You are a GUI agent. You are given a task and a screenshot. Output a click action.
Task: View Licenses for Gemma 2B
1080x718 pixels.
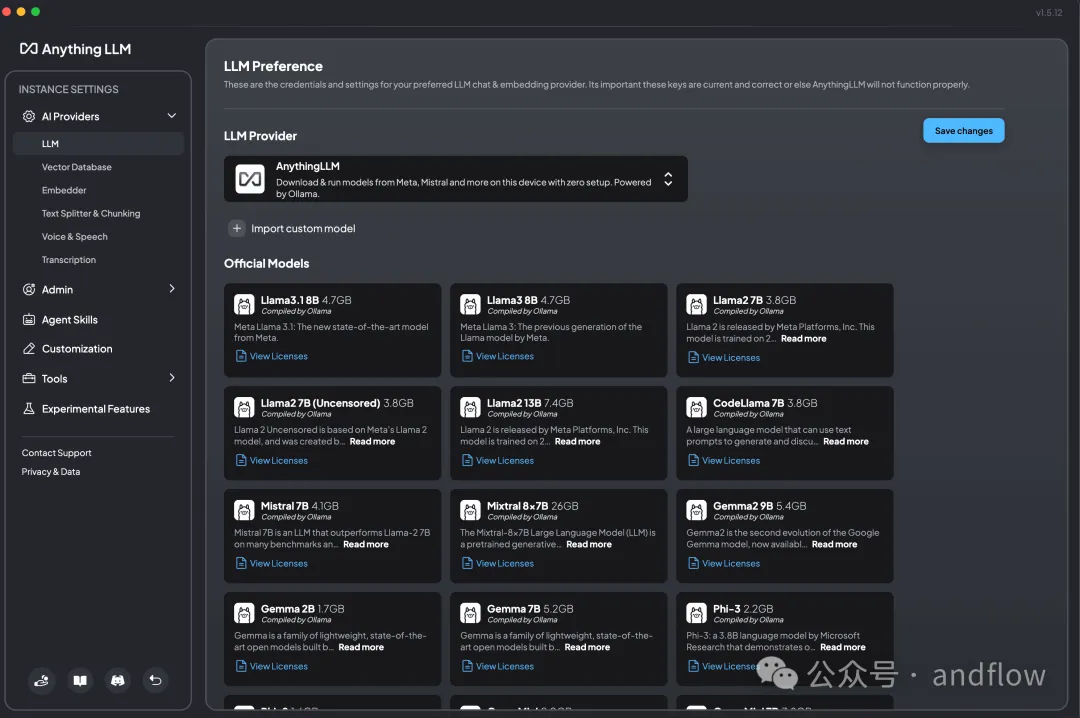271,666
